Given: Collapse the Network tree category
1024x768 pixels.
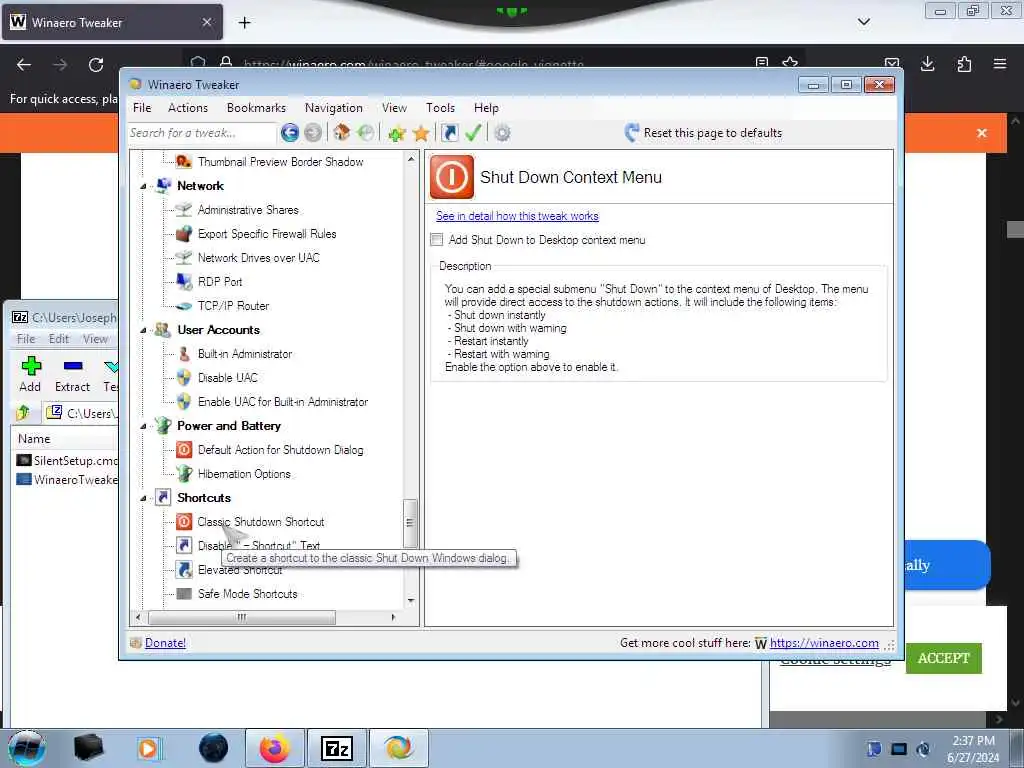Looking at the screenshot, I should [144, 187].
